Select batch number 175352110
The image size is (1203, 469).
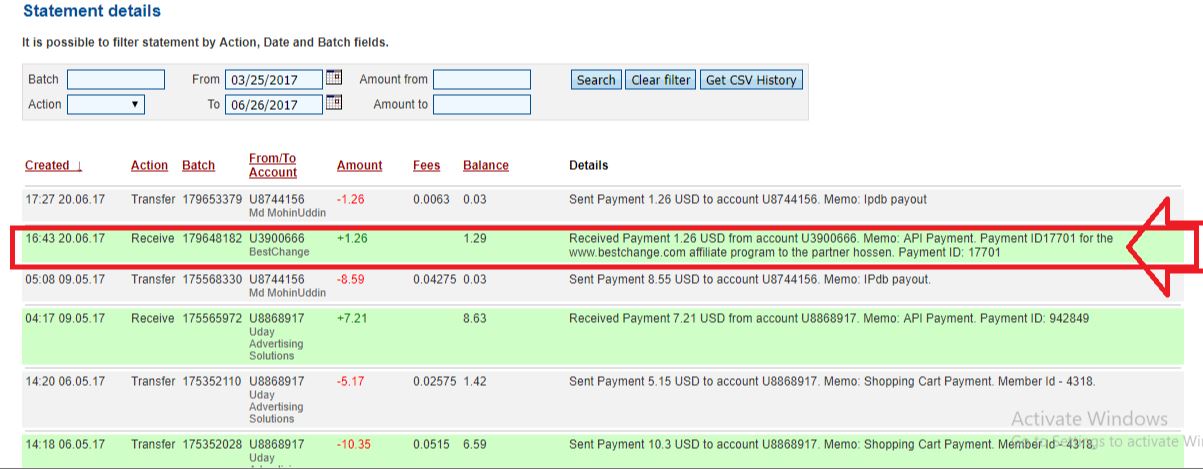[212, 381]
